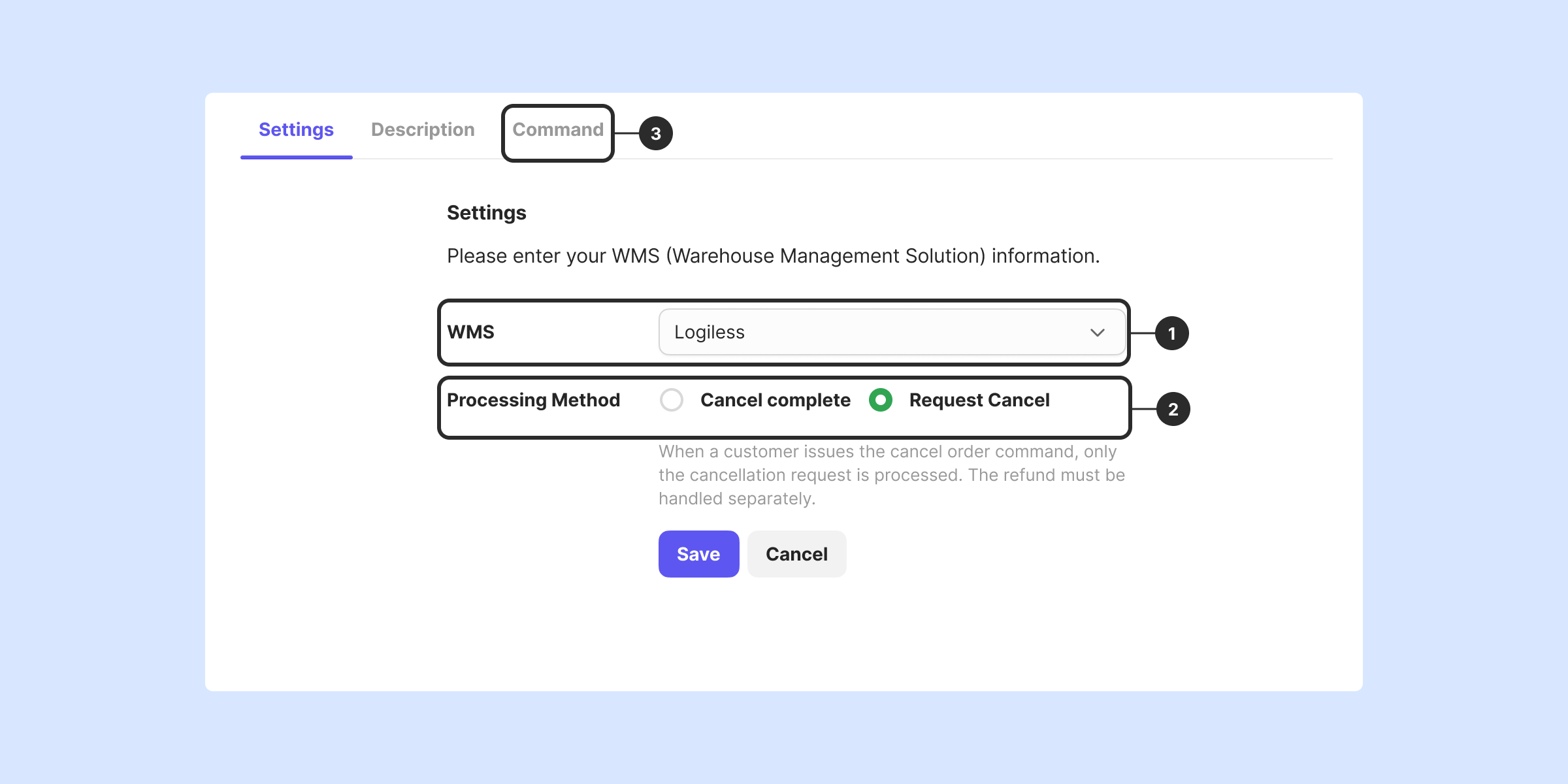Select the green Request Cancel radio button
The height and width of the screenshot is (784, 1568).
[x=881, y=400]
